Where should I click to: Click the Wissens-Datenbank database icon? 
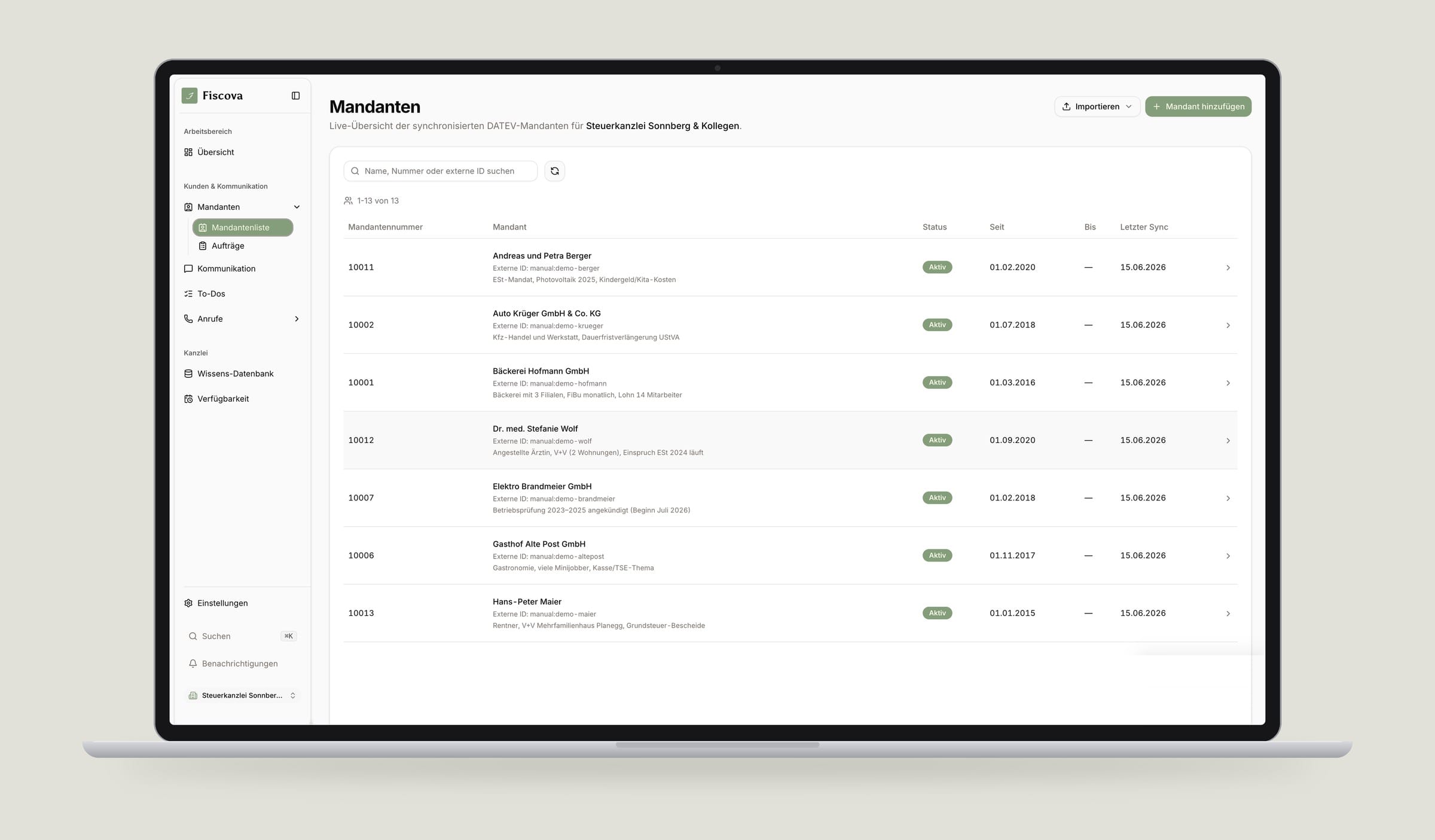[188, 374]
